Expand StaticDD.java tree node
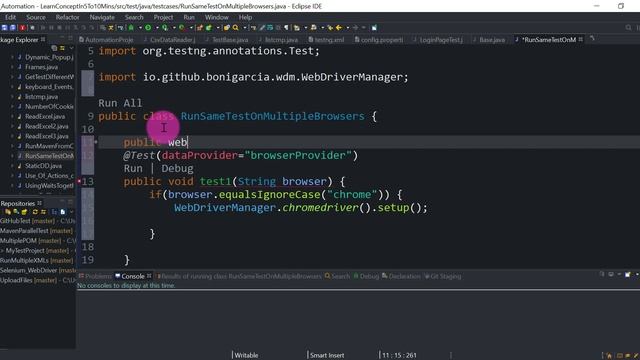Viewport: 640px width, 360px height. click(12, 166)
